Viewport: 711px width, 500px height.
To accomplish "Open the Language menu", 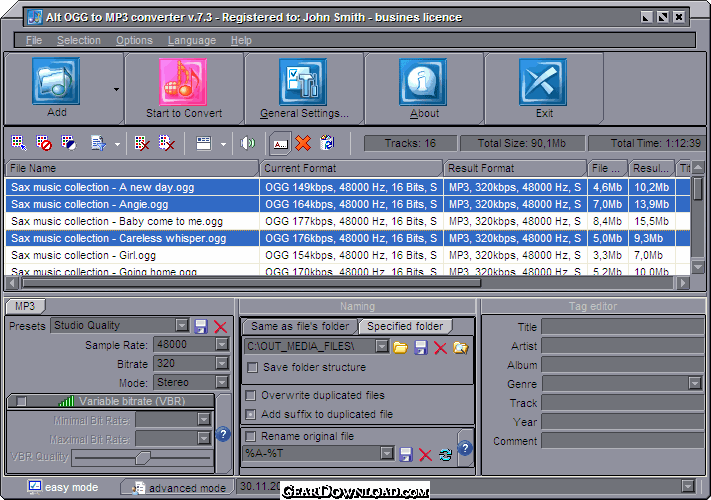I will (x=192, y=40).
